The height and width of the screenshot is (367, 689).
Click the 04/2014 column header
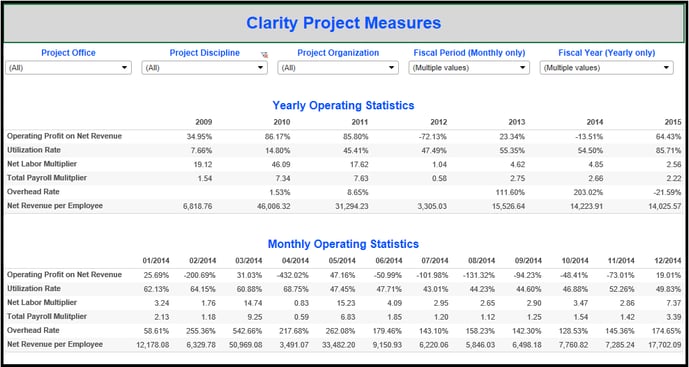click(x=295, y=261)
